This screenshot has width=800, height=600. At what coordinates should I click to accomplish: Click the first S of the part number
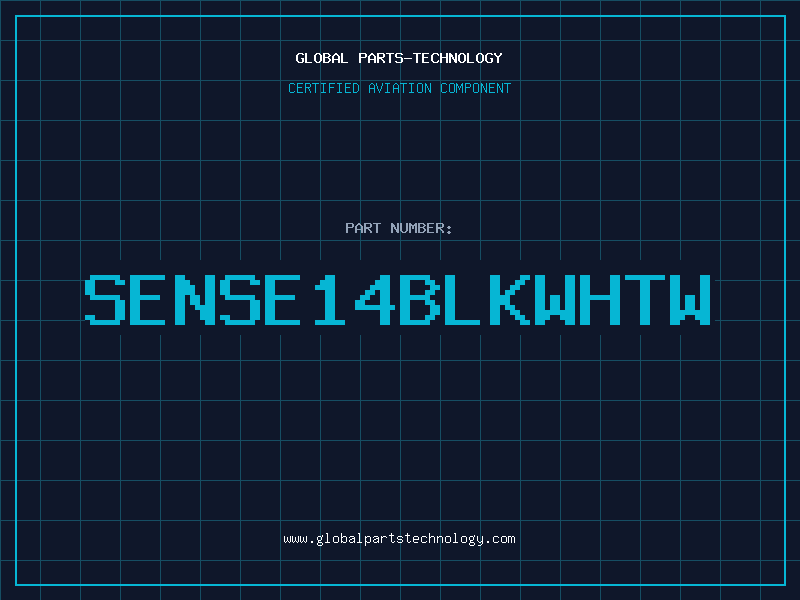click(105, 299)
